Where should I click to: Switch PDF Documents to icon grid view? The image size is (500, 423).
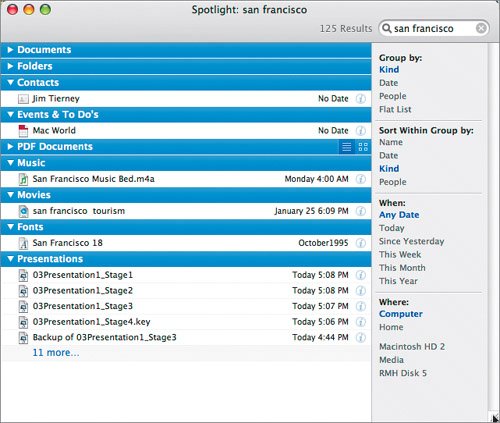[363, 147]
